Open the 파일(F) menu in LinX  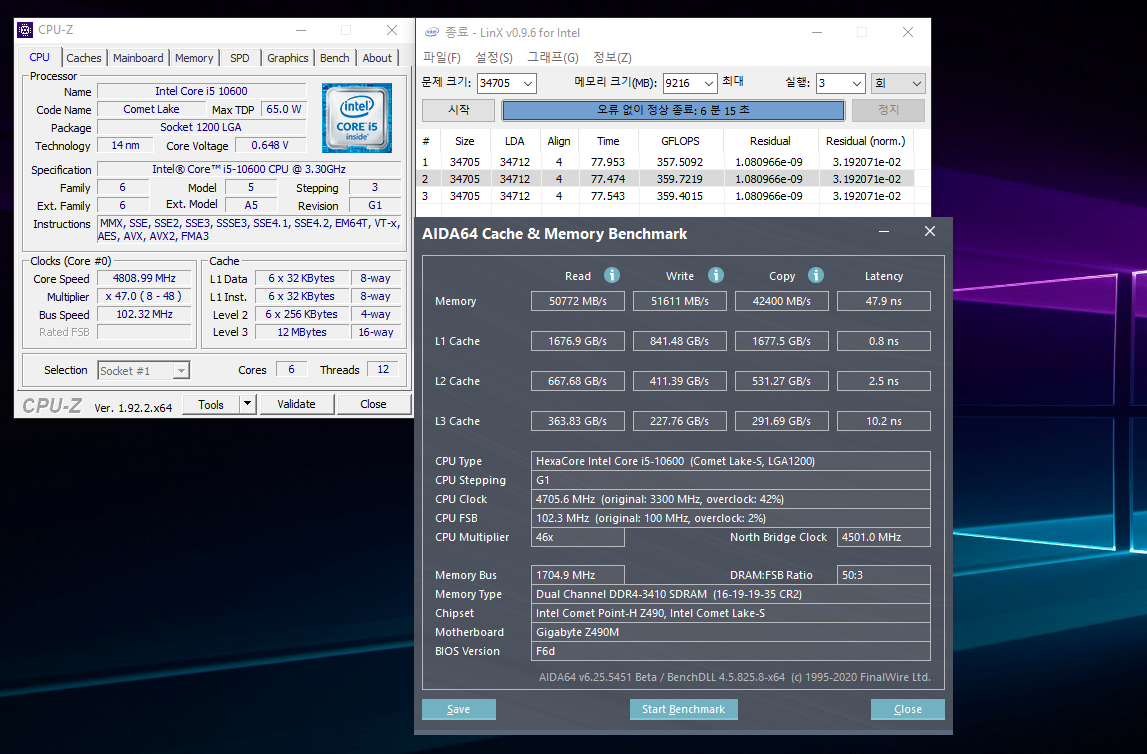tap(442, 57)
